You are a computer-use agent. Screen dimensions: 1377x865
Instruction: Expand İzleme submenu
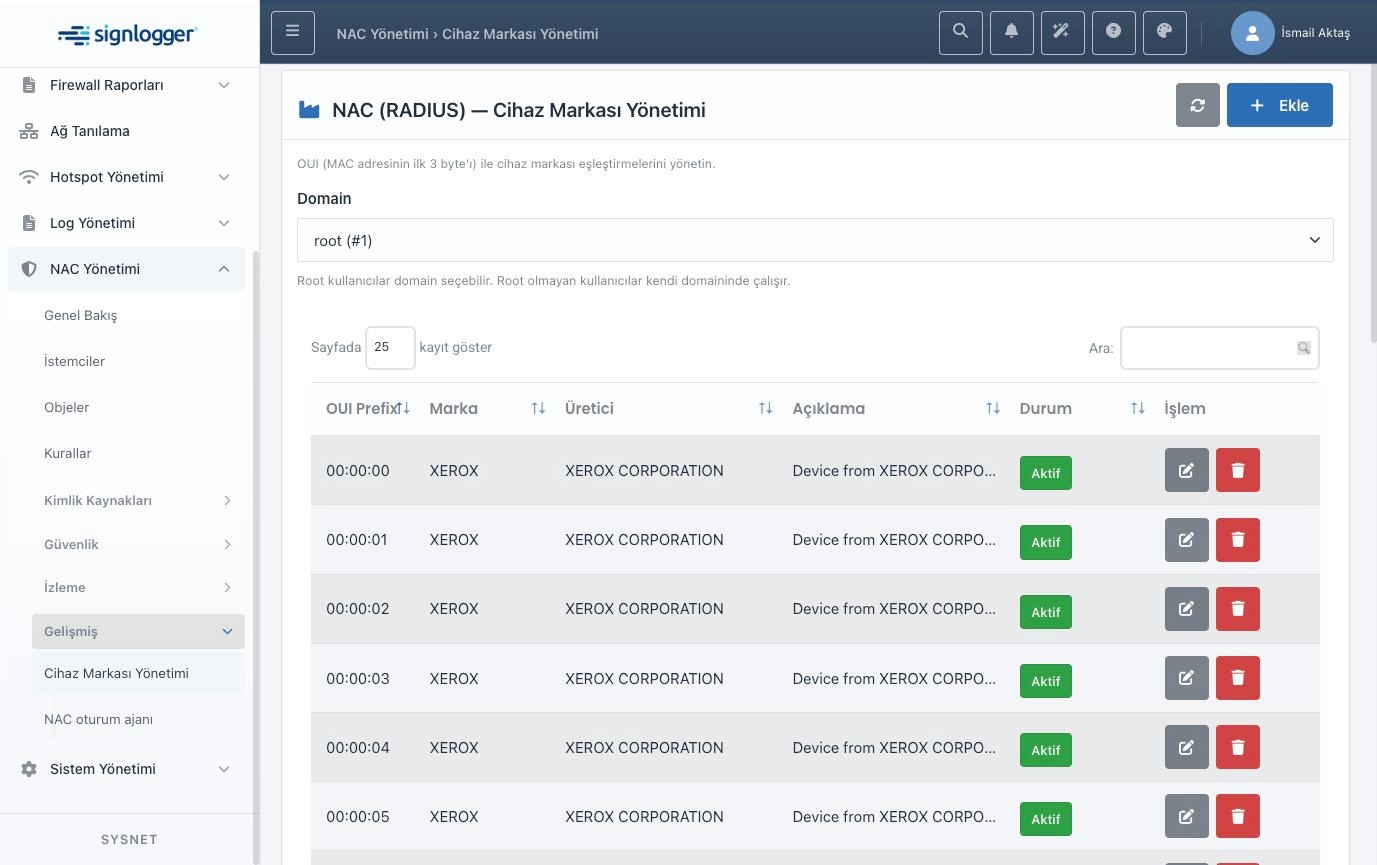coord(138,587)
